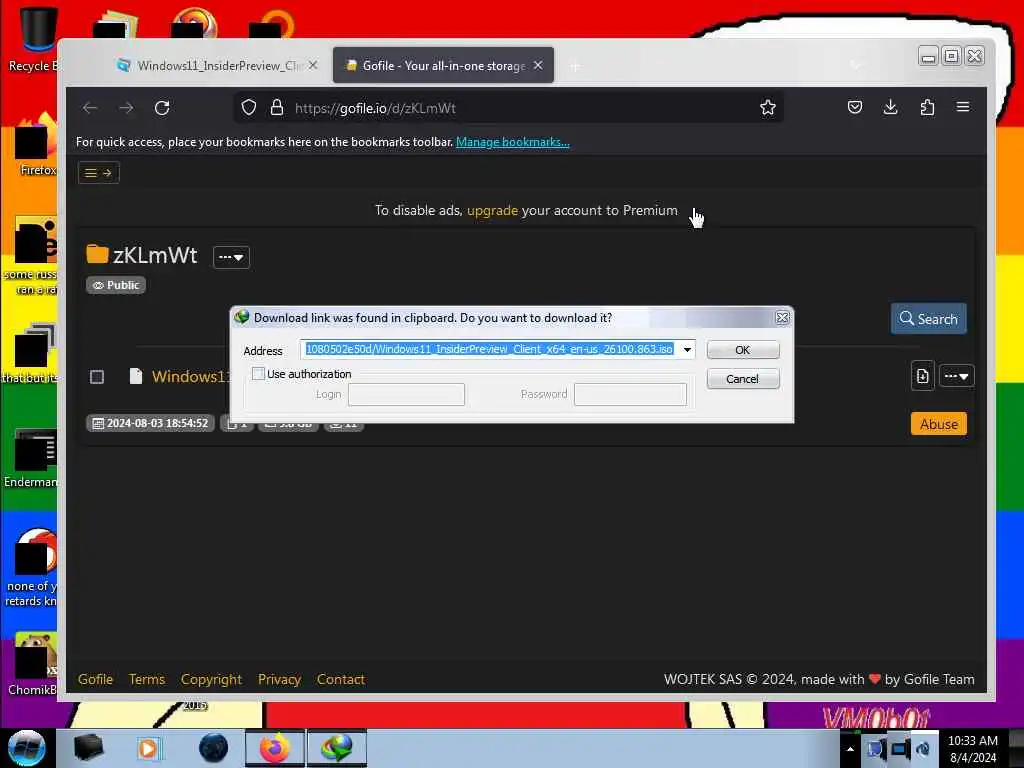The width and height of the screenshot is (1024, 768).
Task: Click the network tray icon
Action: tap(899, 749)
